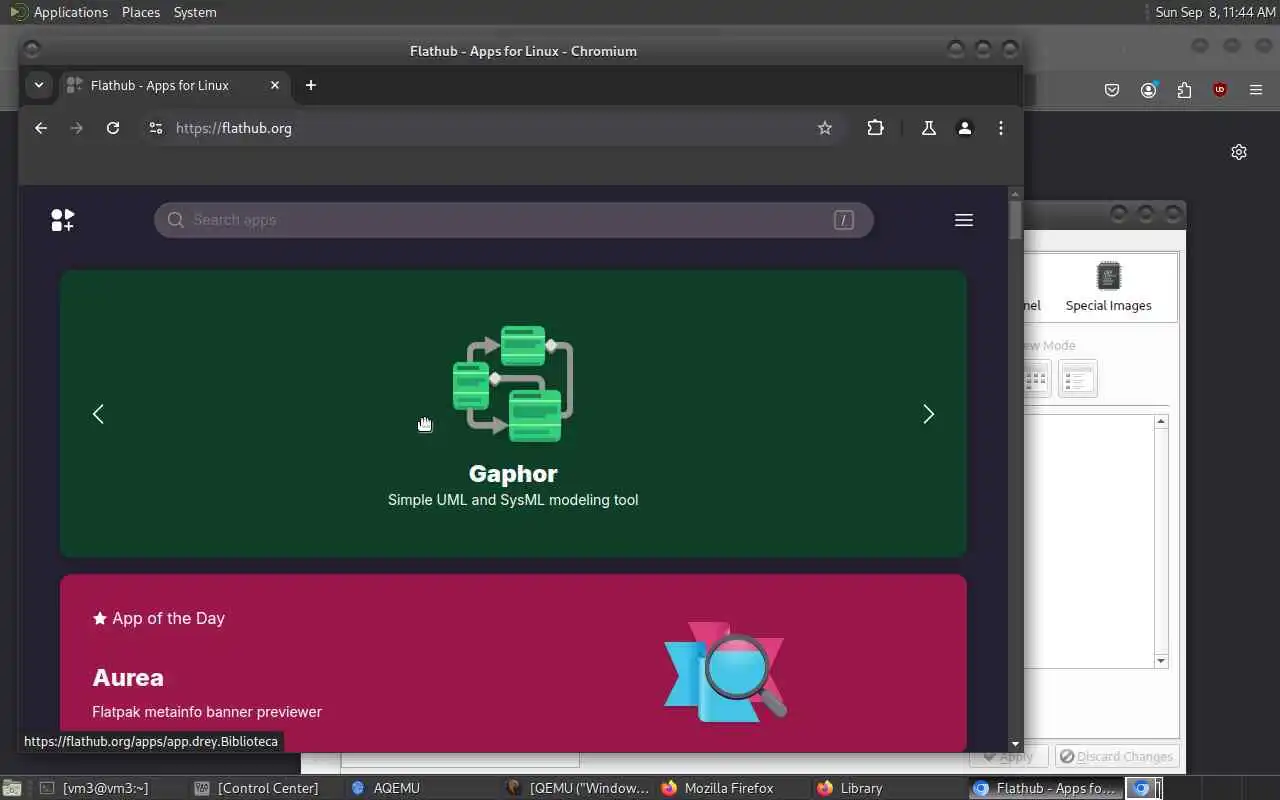Click the Chromium forward arrow

pyautogui.click(x=77, y=128)
